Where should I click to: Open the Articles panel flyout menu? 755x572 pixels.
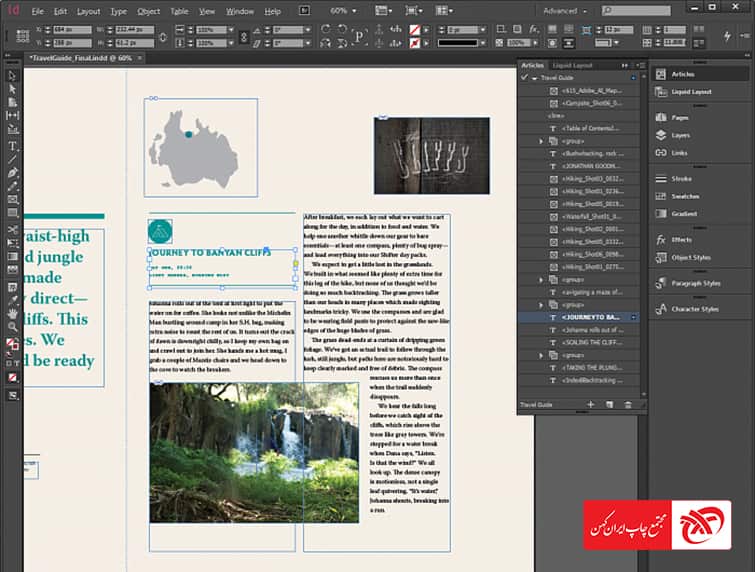pos(640,65)
